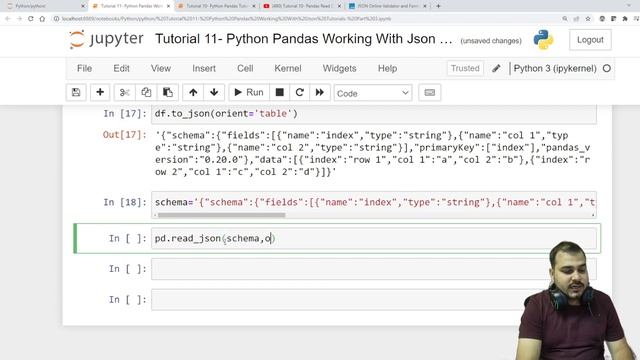Cut selected cells with the scissors icon
Viewport: 640px width, 360px height.
(124, 93)
